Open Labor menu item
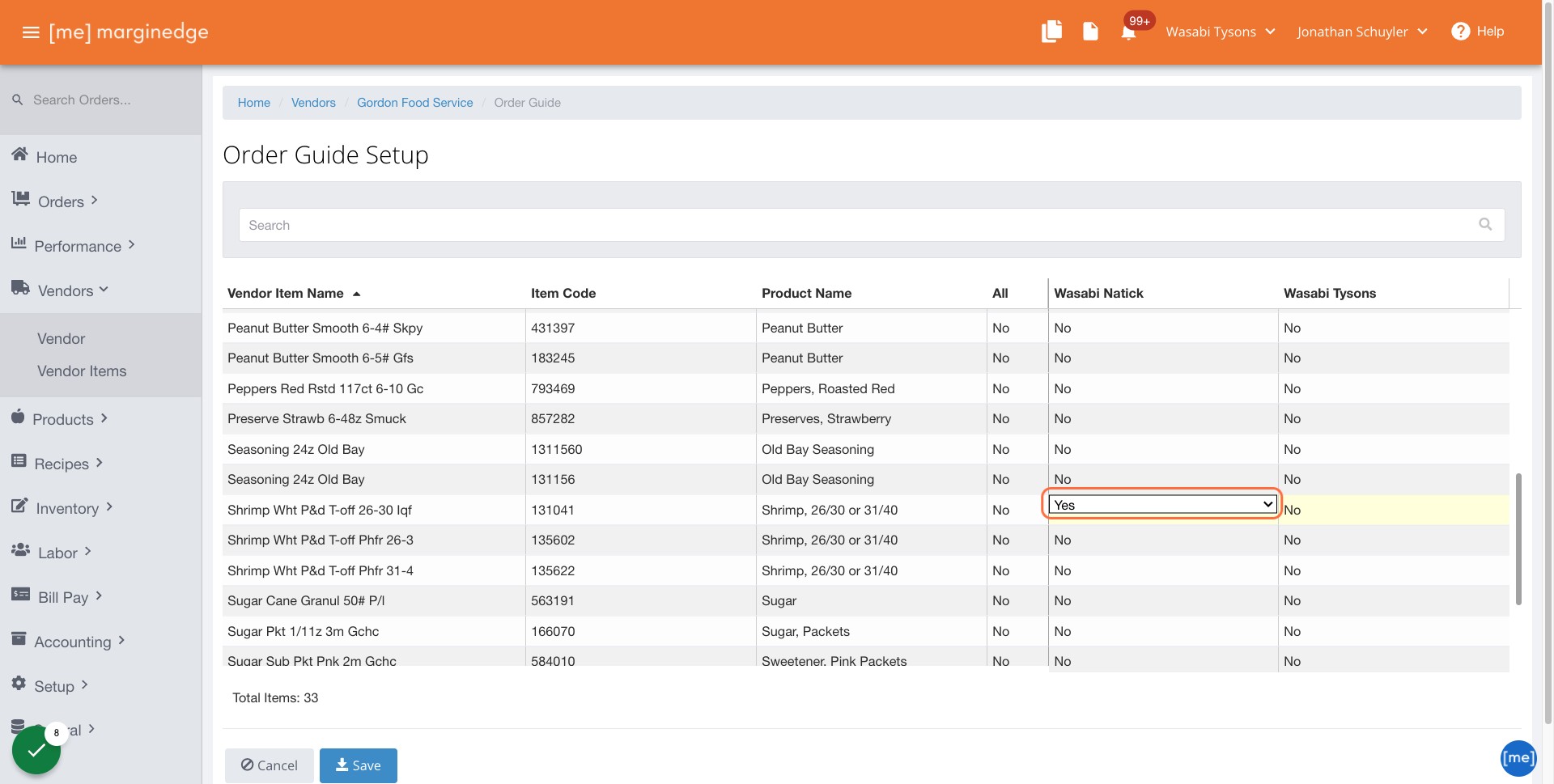 [57, 553]
